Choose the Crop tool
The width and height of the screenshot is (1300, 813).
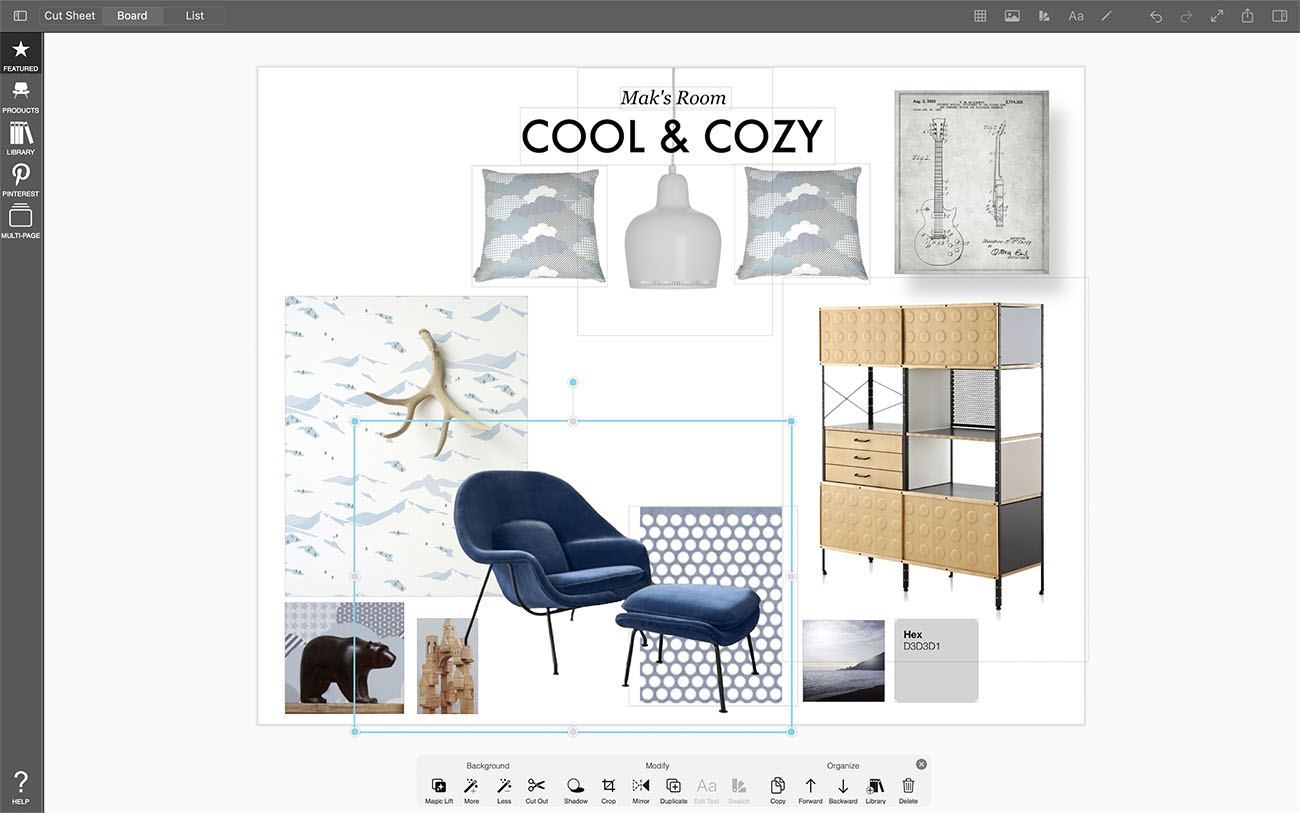tap(608, 788)
